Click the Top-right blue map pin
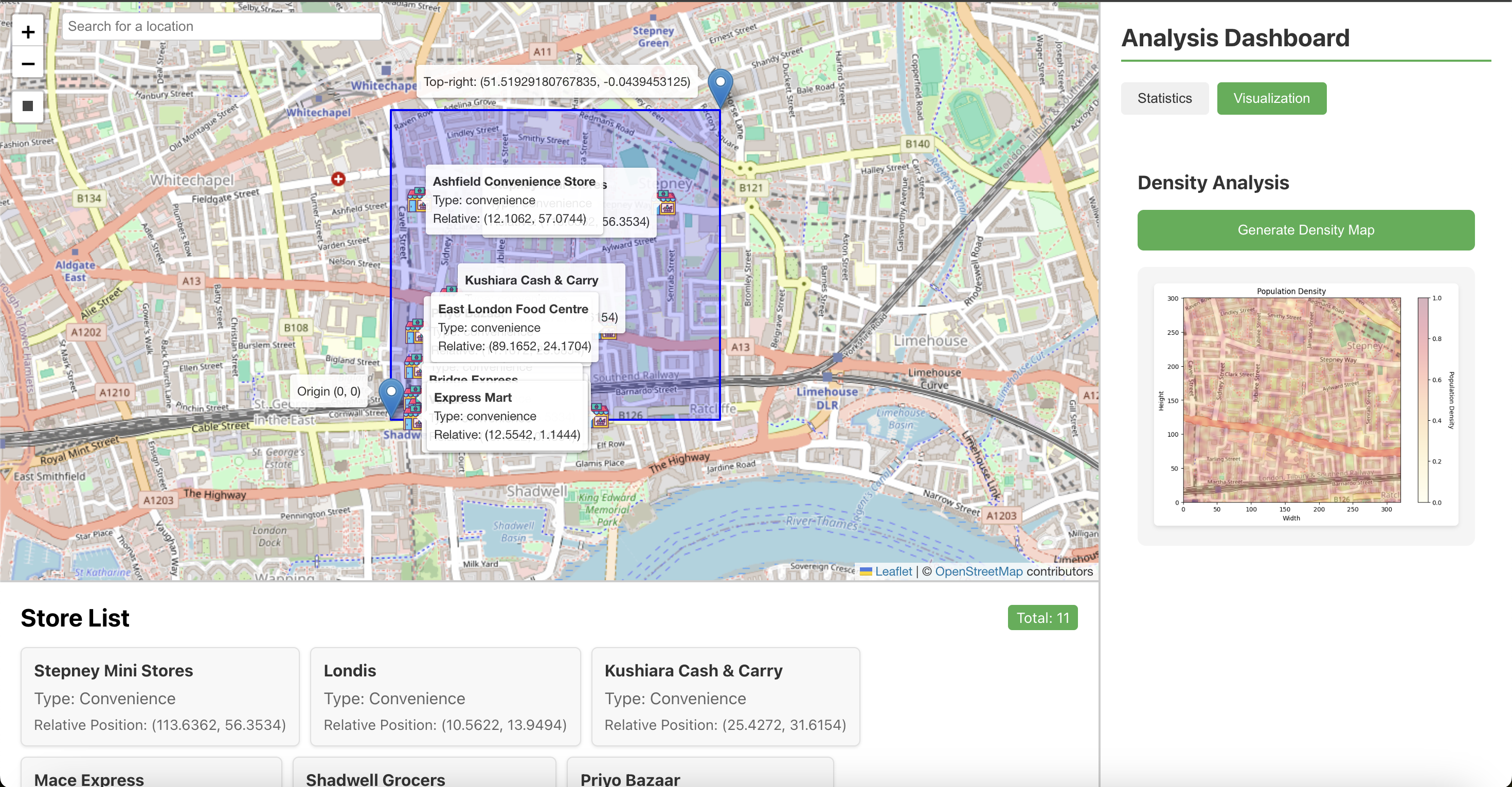This screenshot has width=1512, height=787. coord(720,87)
